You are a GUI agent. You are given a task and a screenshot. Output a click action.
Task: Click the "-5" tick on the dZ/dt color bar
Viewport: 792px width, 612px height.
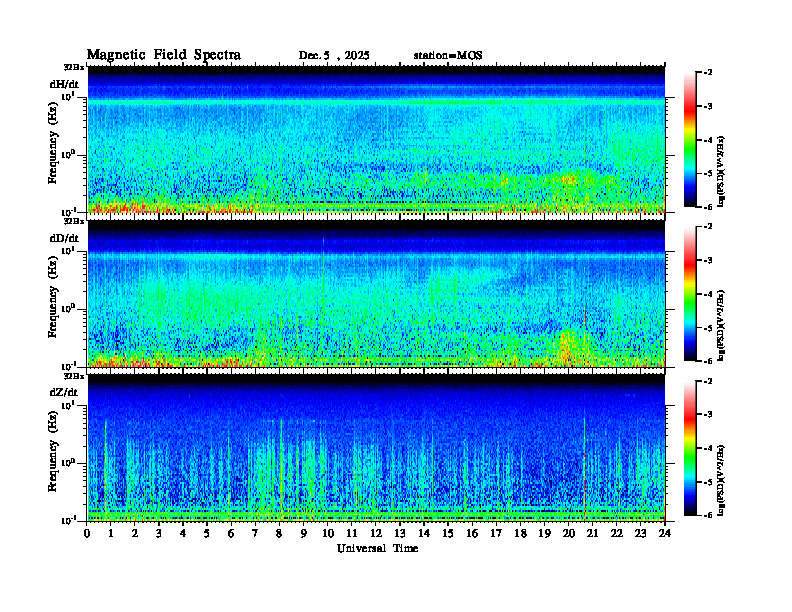tap(708, 482)
